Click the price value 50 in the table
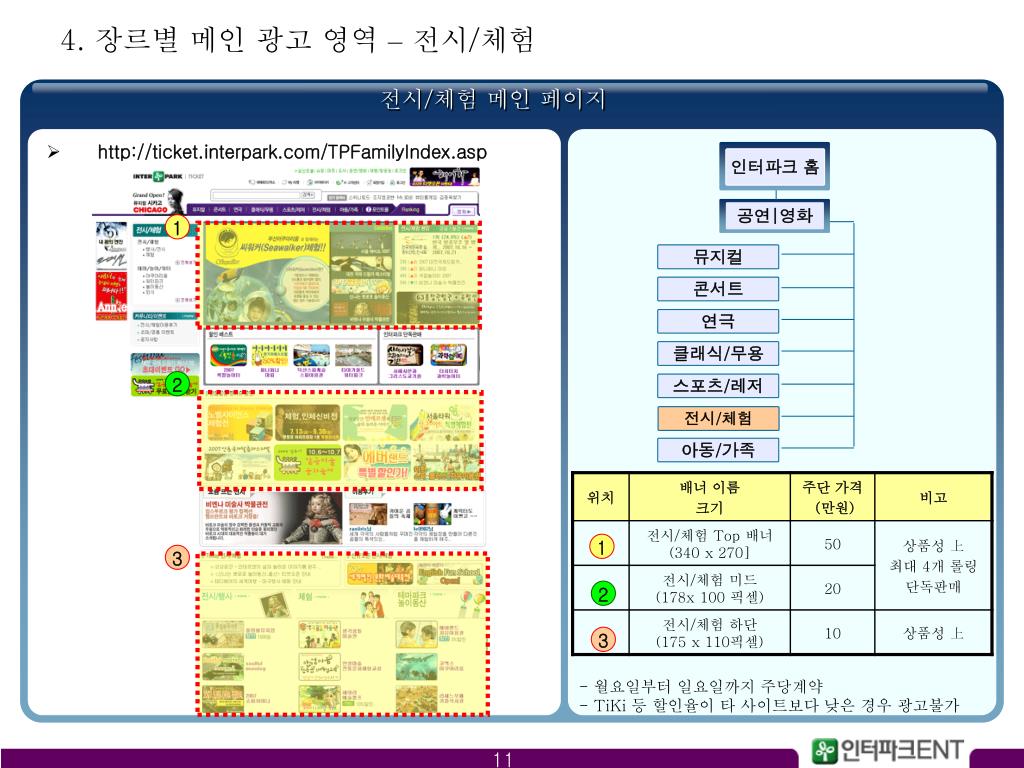The image size is (1024, 768). click(x=832, y=544)
